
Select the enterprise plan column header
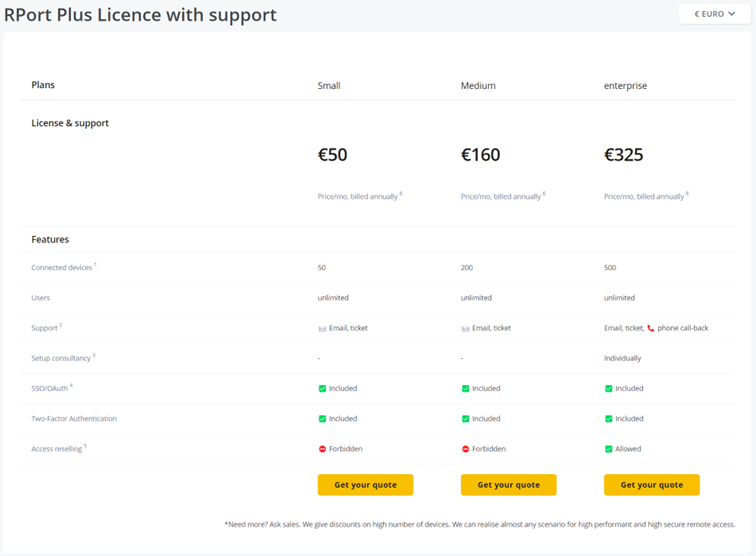(625, 85)
